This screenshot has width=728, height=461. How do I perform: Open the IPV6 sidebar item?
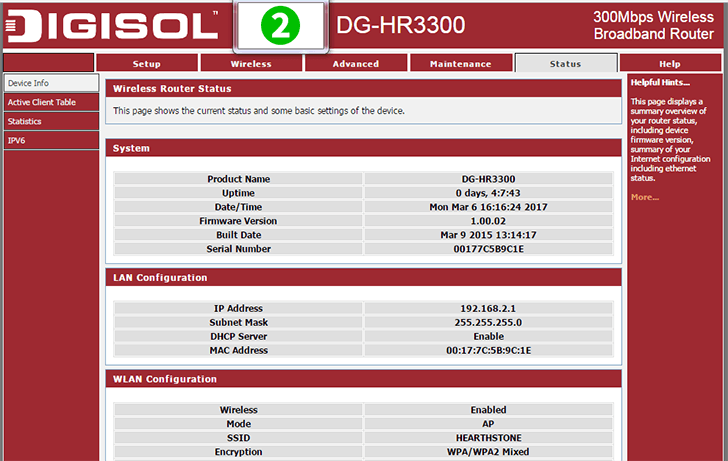click(x=51, y=140)
